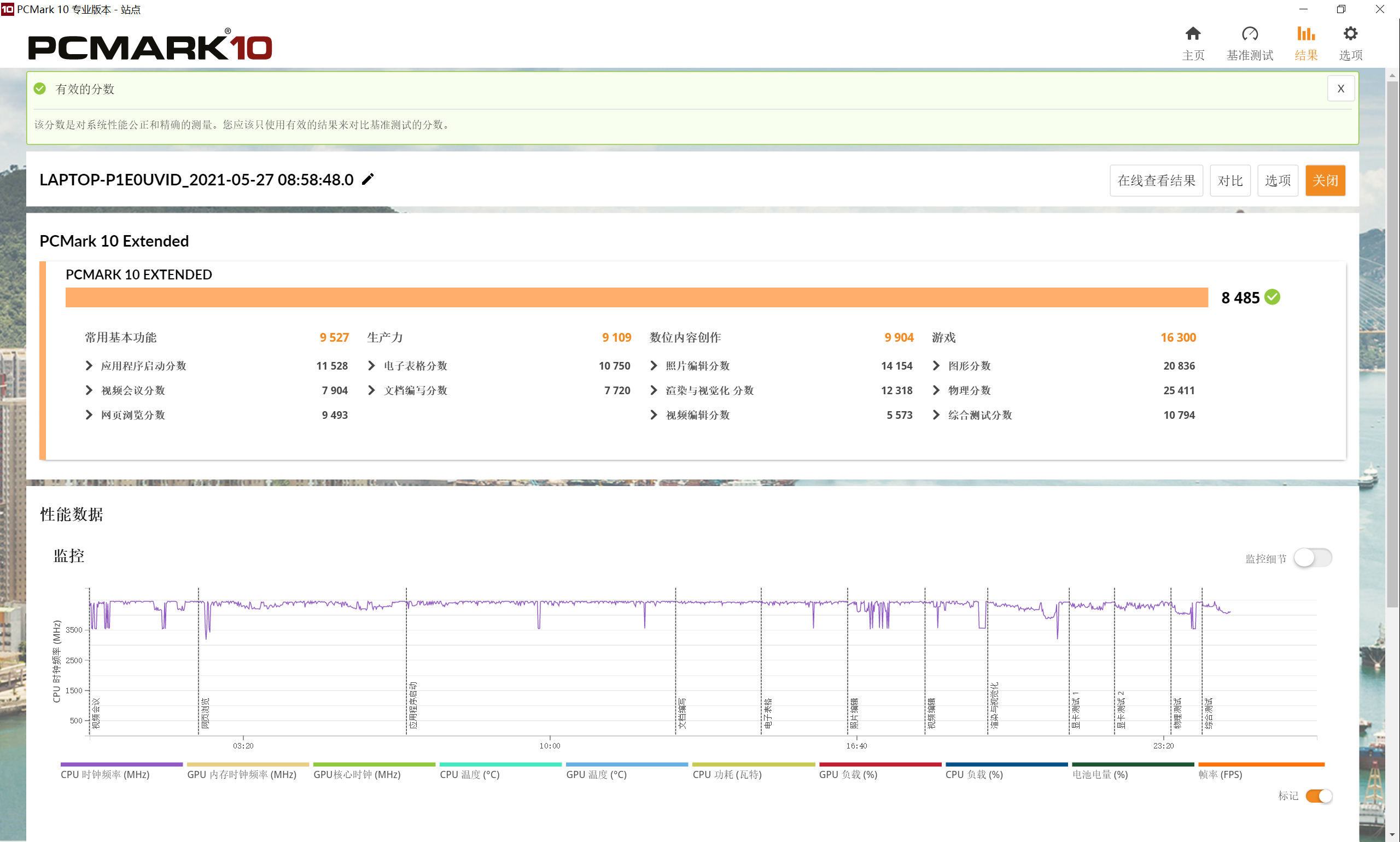This screenshot has width=1400, height=842.
Task: Open the Options (选项) gear icon
Action: click(x=1350, y=34)
